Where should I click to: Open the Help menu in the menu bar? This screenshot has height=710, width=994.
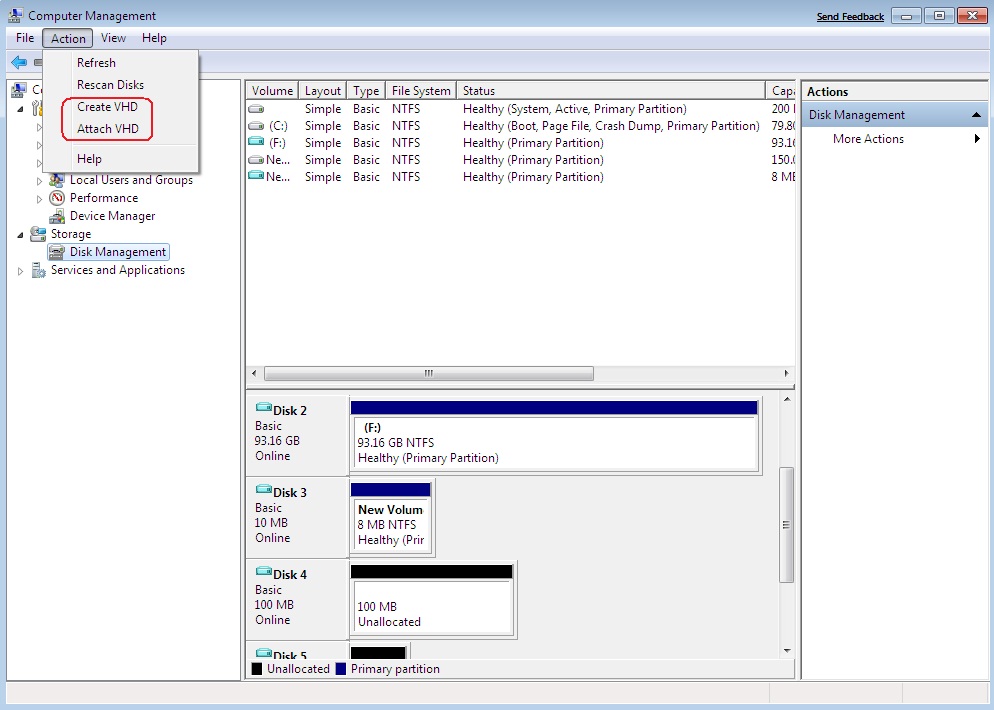click(154, 38)
